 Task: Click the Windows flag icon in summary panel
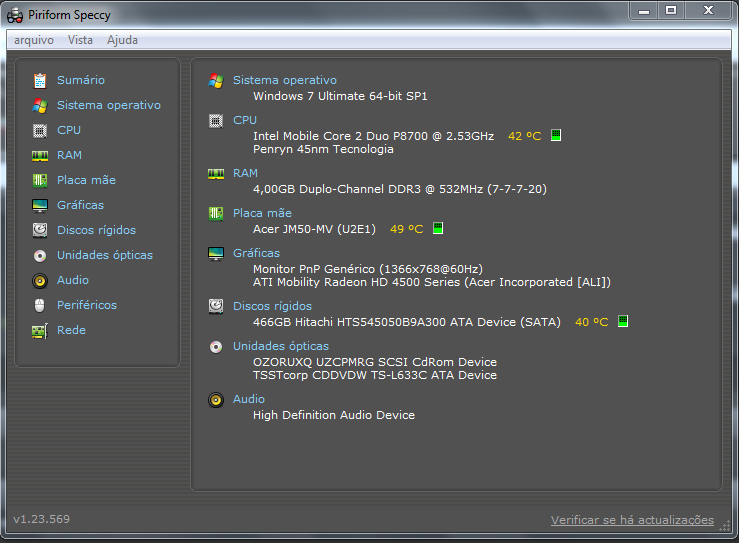click(x=216, y=81)
